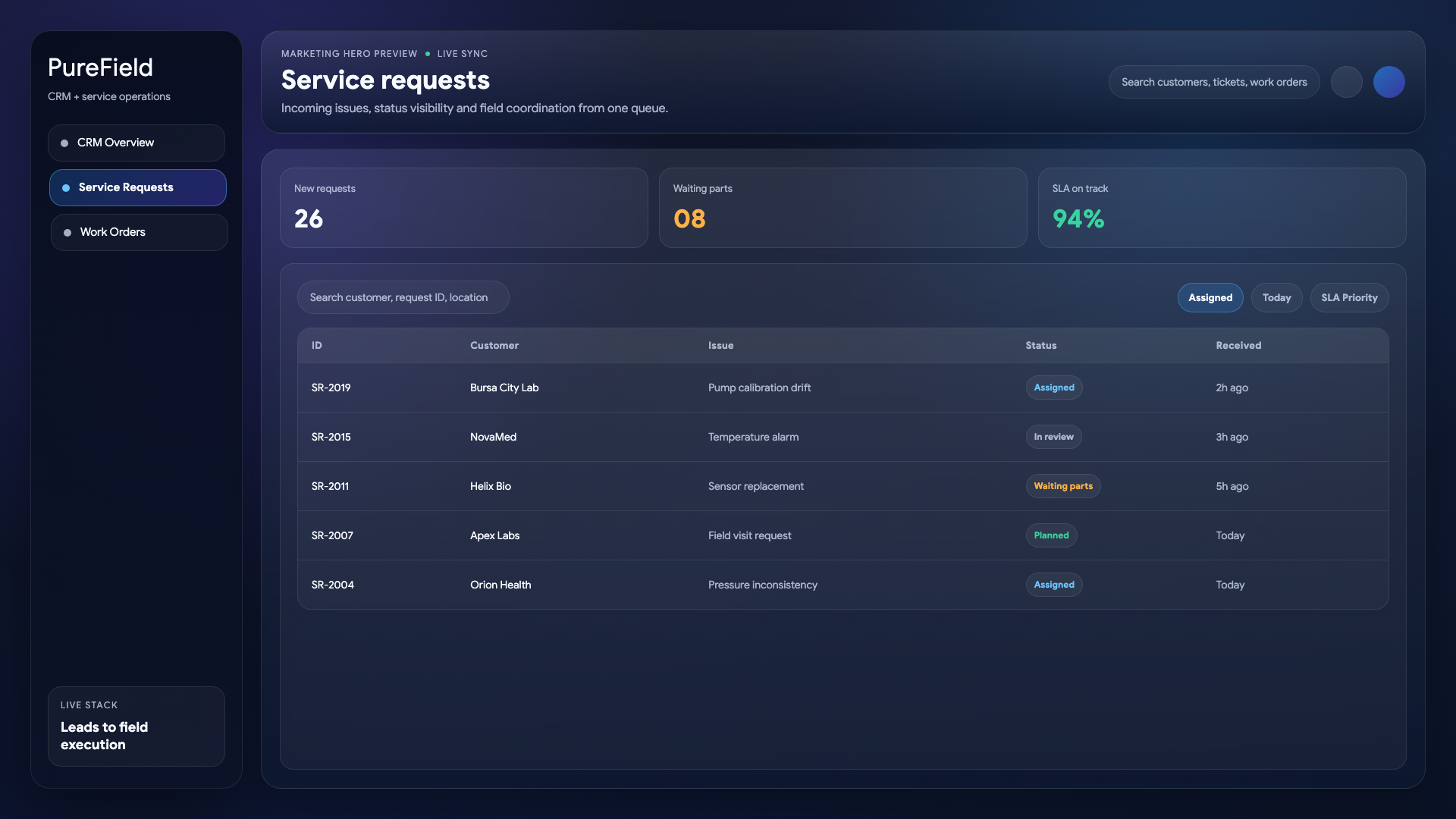Select customer Orion Health
This screenshot has width=1456, height=819.
click(500, 585)
